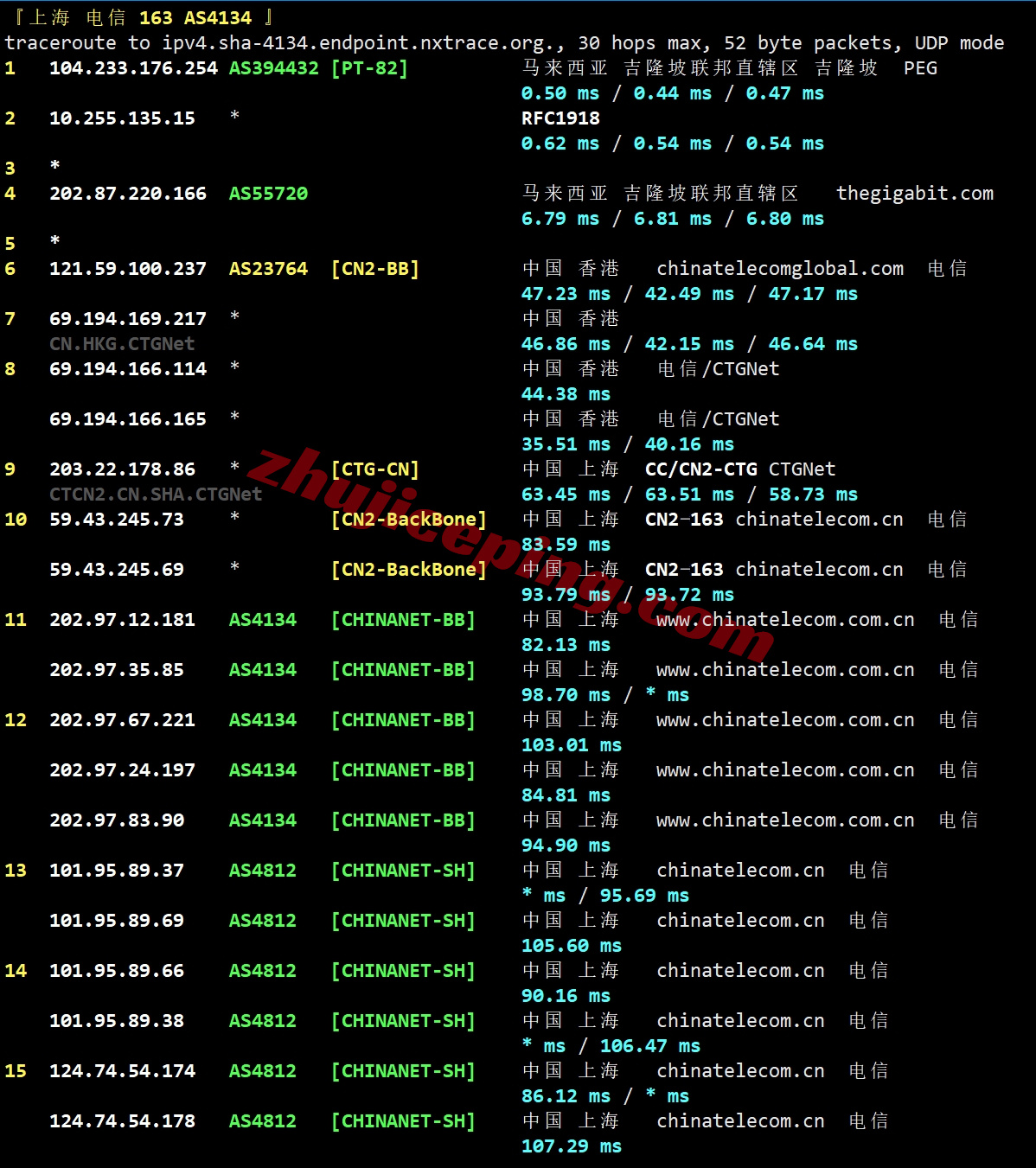Select the 63.45 ms latency on hop 9
1036x1168 pixels.
pos(566,495)
